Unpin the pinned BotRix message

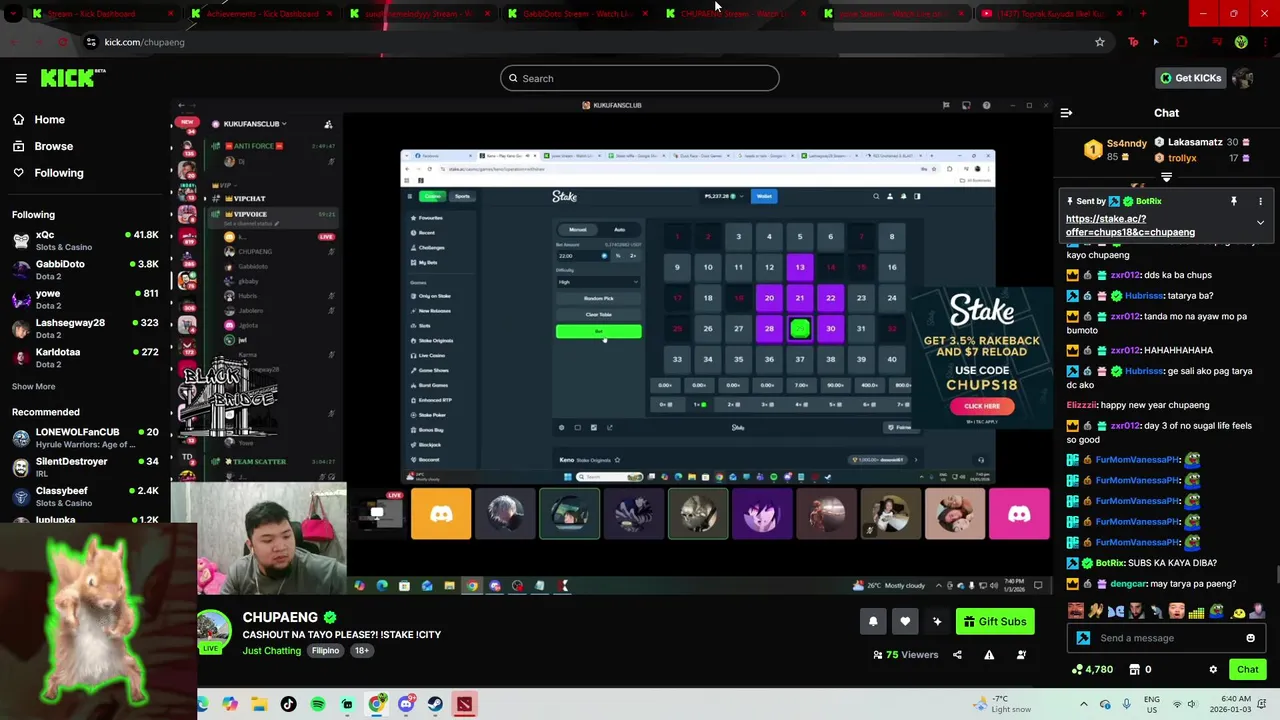(1234, 201)
